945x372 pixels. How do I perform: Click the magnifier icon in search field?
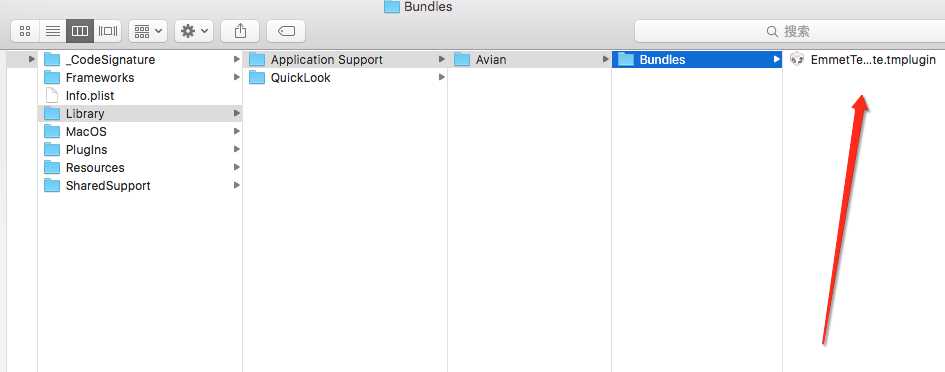[x=772, y=31]
